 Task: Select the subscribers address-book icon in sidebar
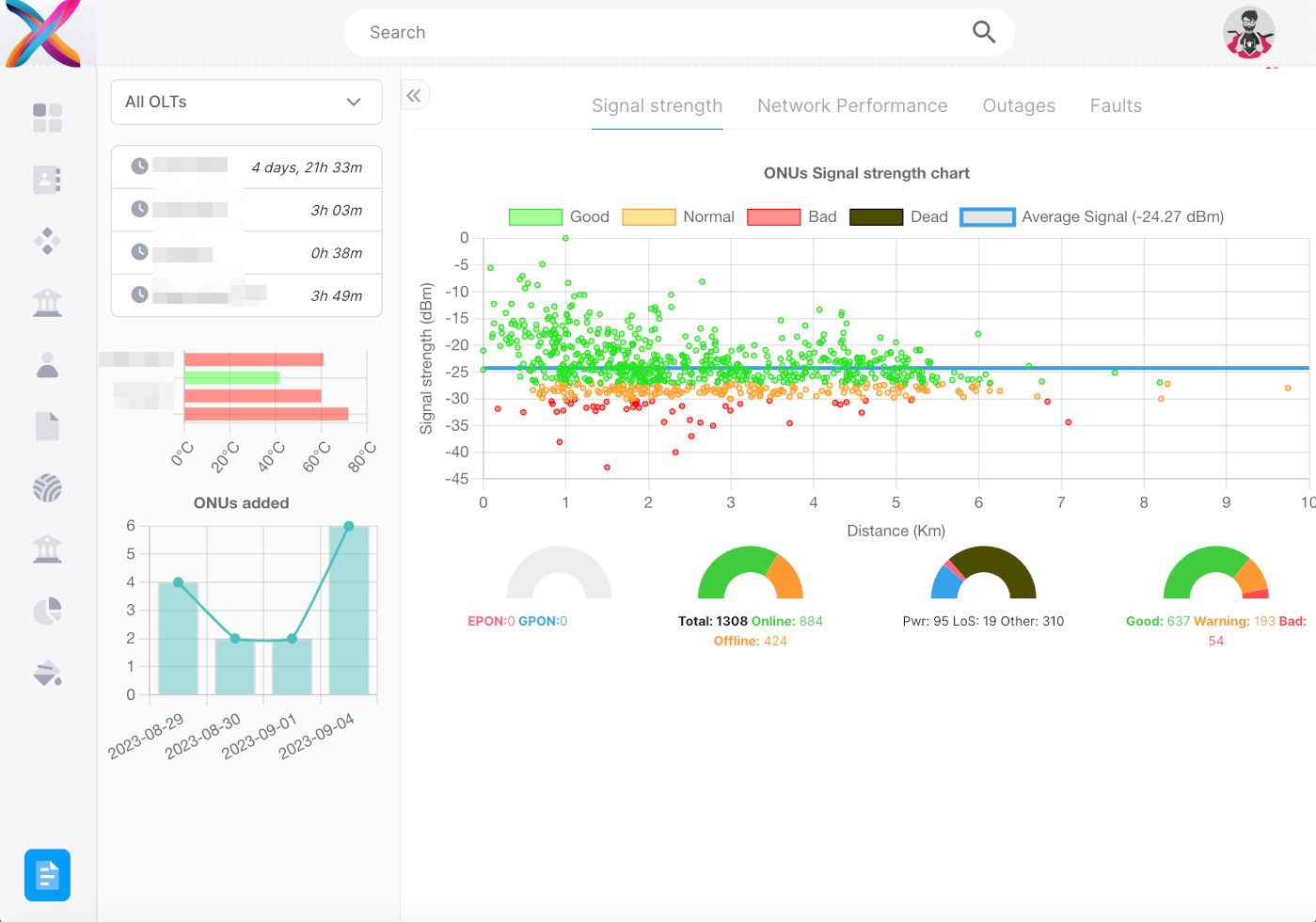(47, 179)
